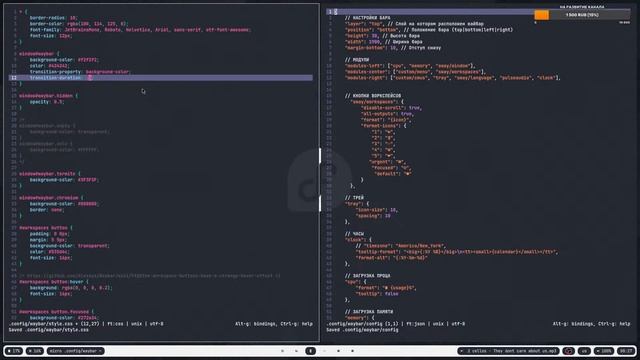Click the 'Saved .config/waybar/config' message
The width and height of the screenshot is (640, 360).
[362, 330]
